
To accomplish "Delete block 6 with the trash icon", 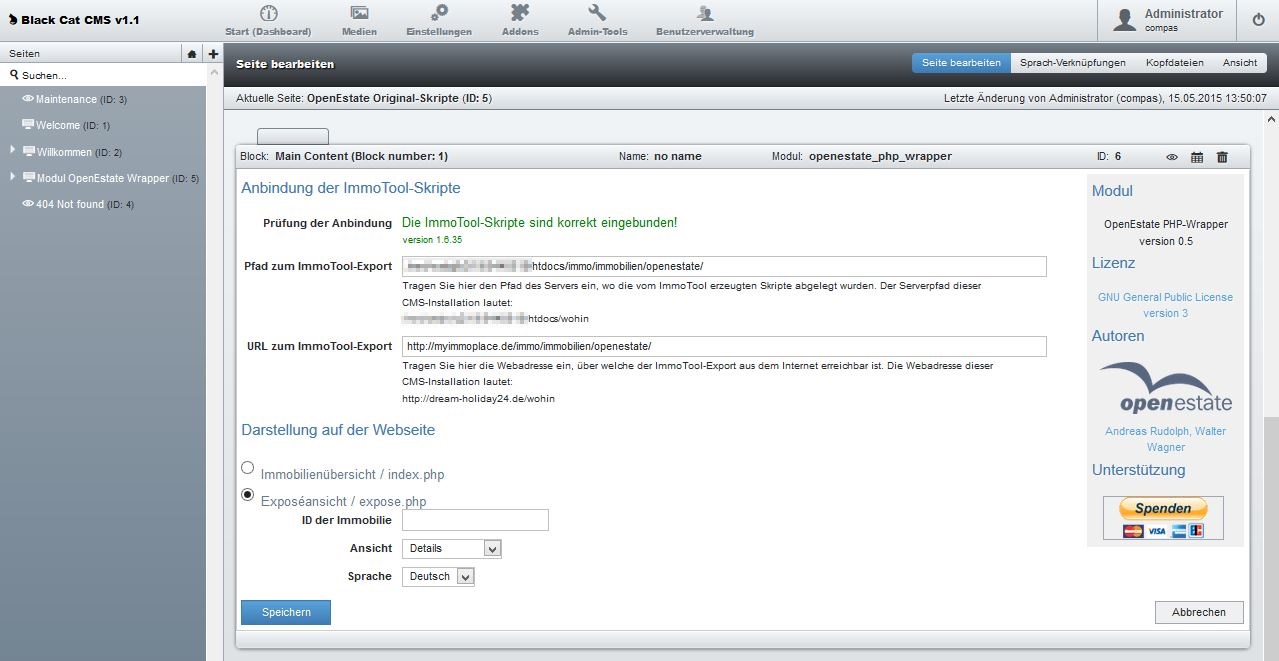I will point(1222,157).
